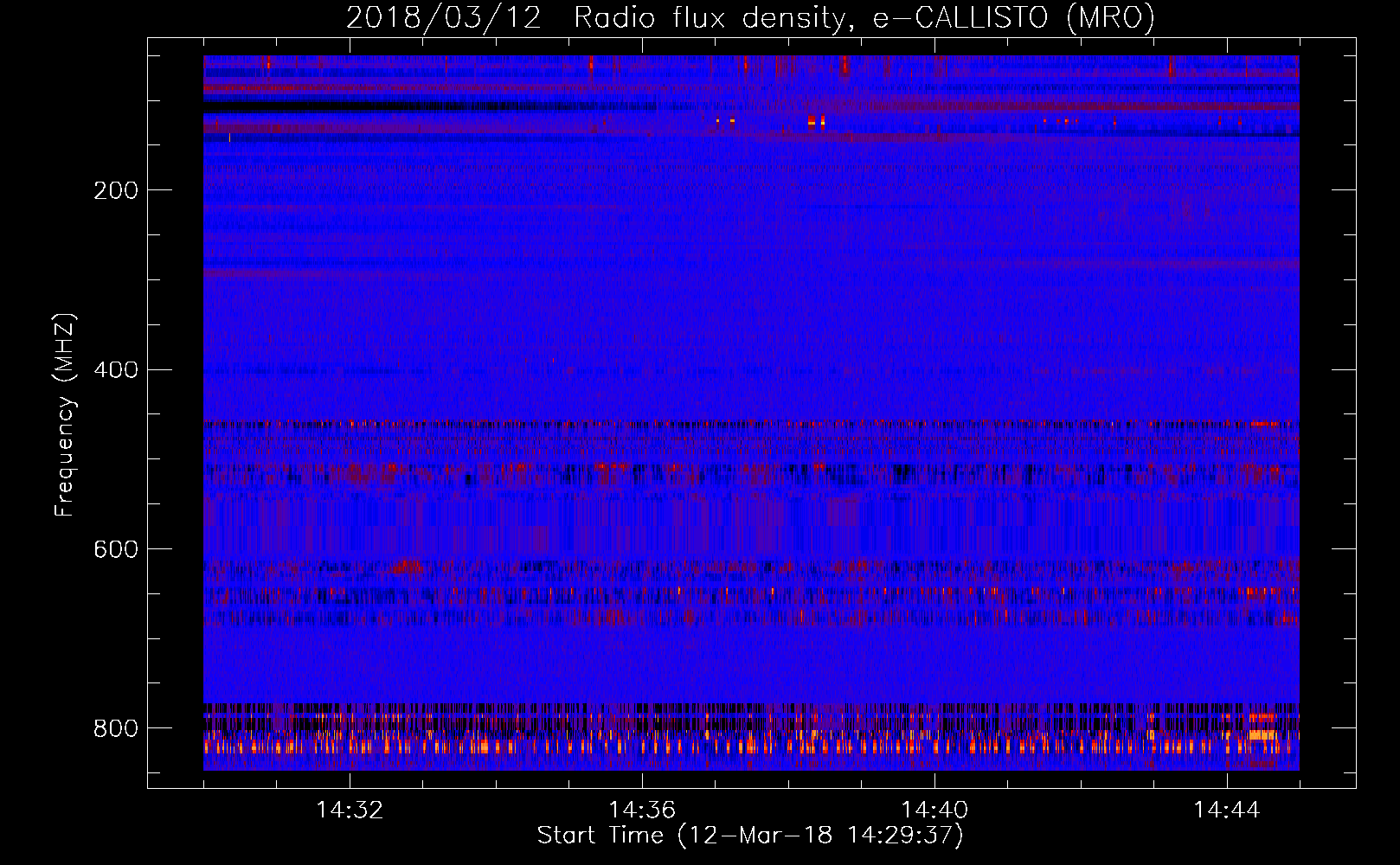Click the '800' frequency tick label
The height and width of the screenshot is (865, 1400).
click(116, 728)
